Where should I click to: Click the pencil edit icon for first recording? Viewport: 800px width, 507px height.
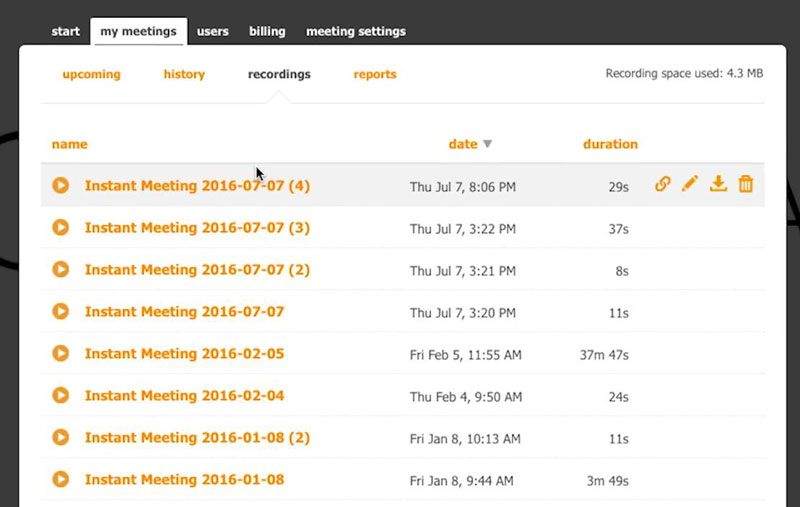[689, 184]
